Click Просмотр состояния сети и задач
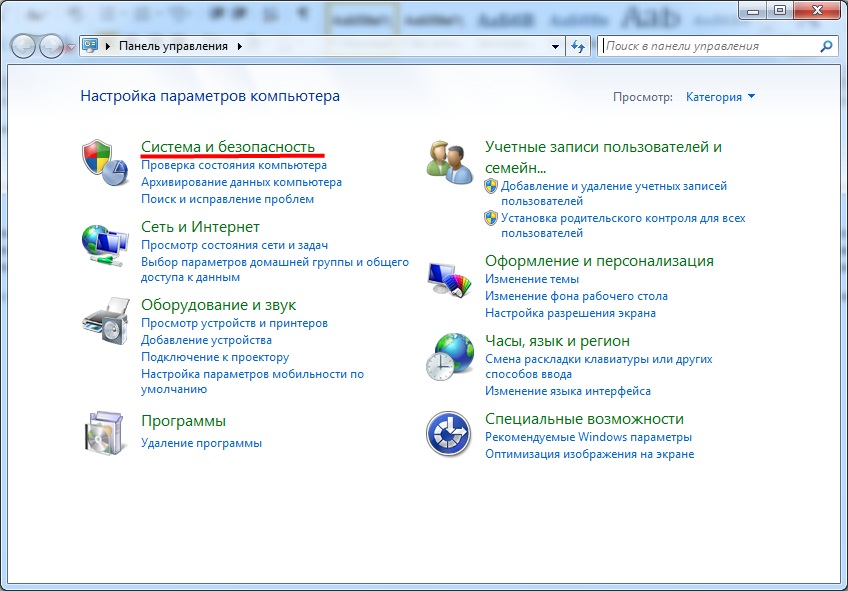 pyautogui.click(x=234, y=245)
